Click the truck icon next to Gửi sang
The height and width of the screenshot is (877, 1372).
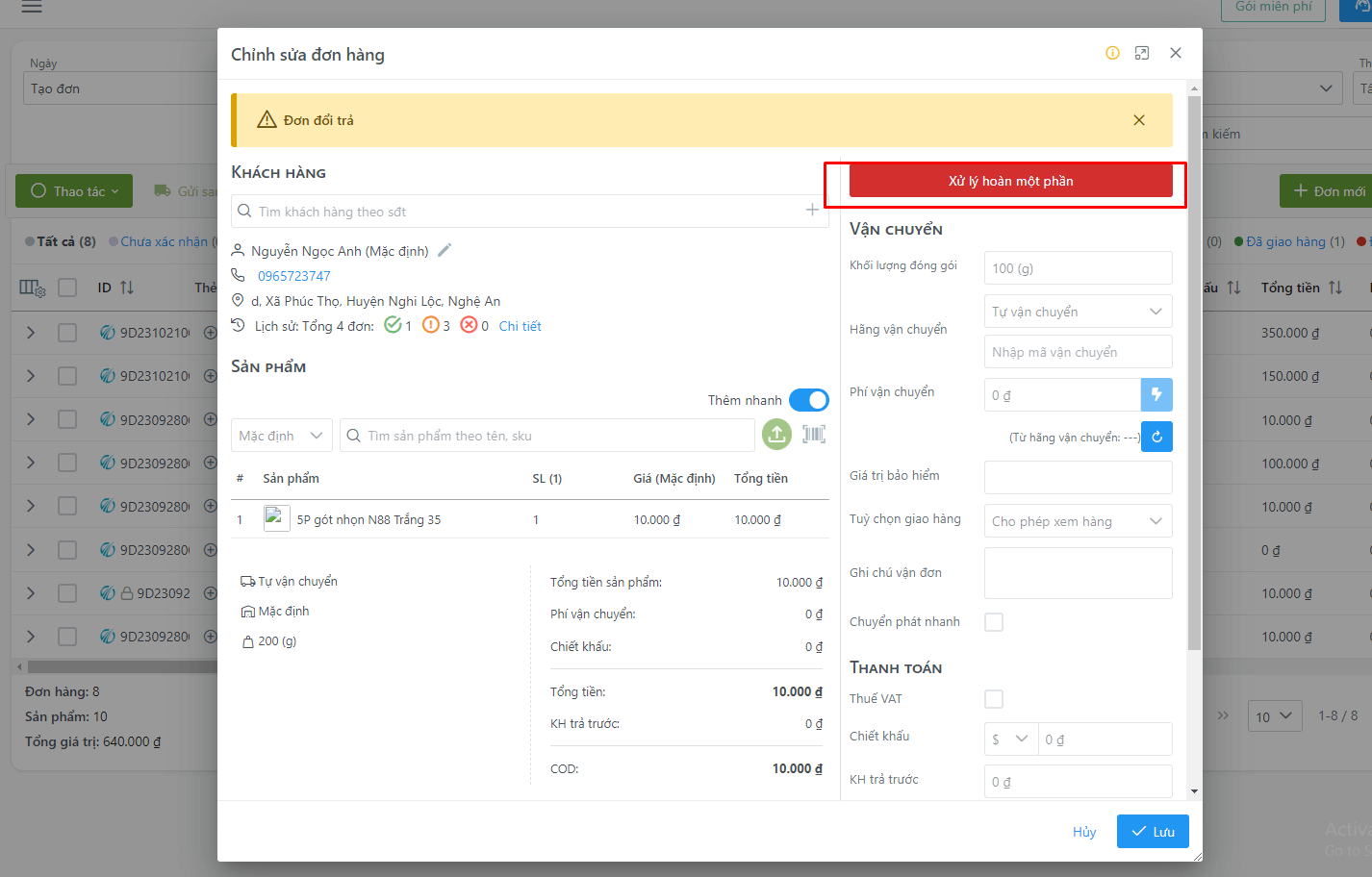pos(163,190)
